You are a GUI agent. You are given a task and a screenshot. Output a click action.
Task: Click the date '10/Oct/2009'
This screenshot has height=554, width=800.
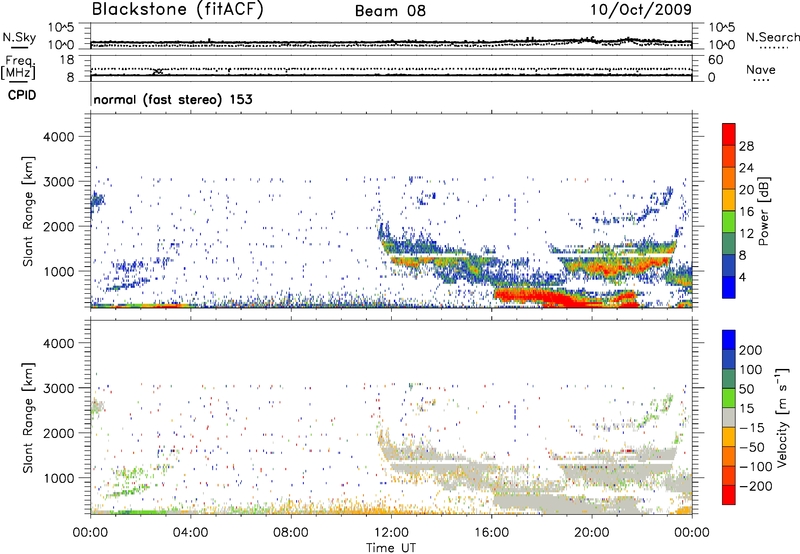pos(641,10)
